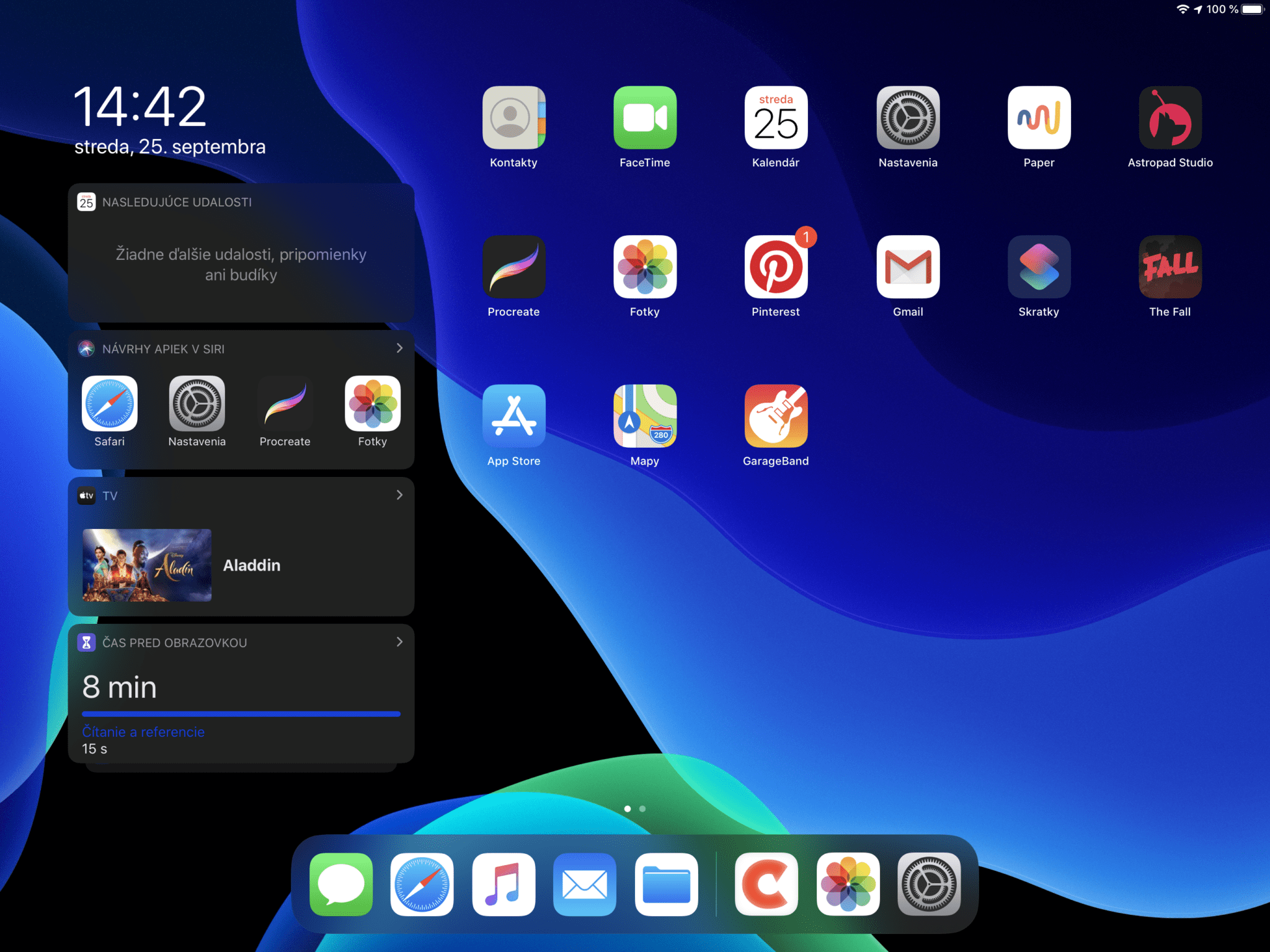This screenshot has width=1270, height=952.
Task: Launch the orange C app in dock
Action: point(766,884)
